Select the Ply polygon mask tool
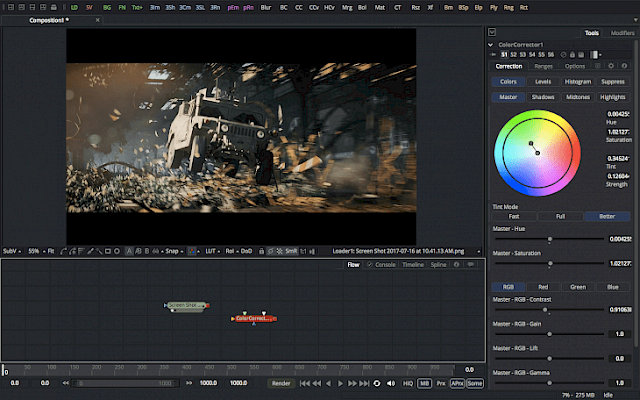This screenshot has height=400, width=640. [x=494, y=6]
